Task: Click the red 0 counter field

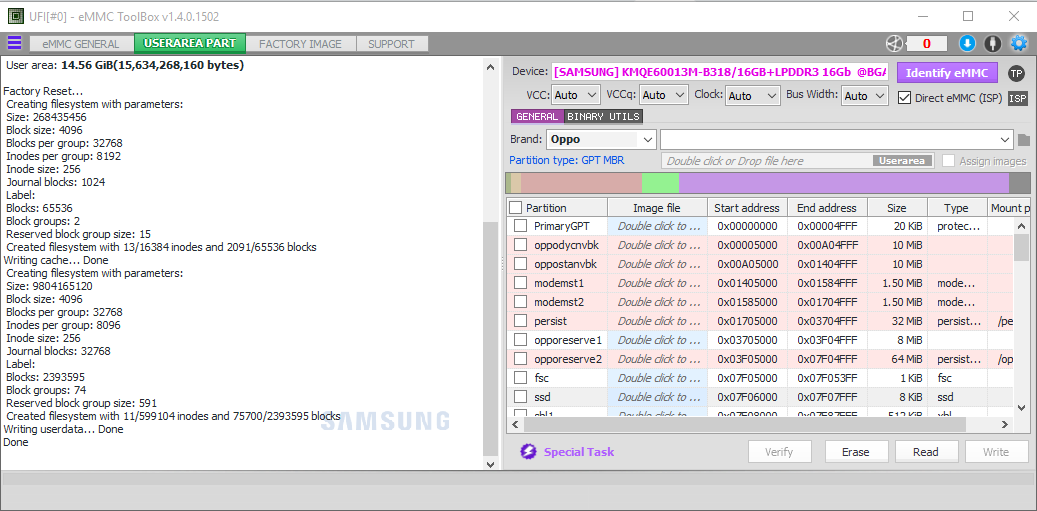Action: click(x=926, y=44)
